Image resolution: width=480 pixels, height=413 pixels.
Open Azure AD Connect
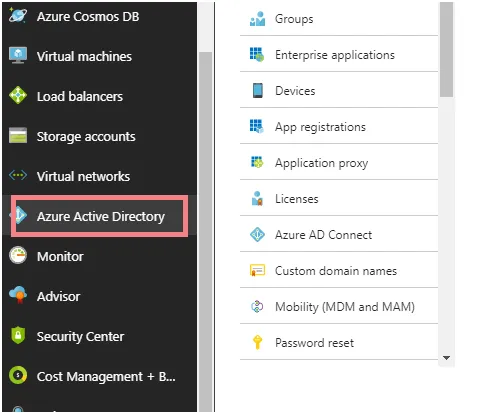339,234
